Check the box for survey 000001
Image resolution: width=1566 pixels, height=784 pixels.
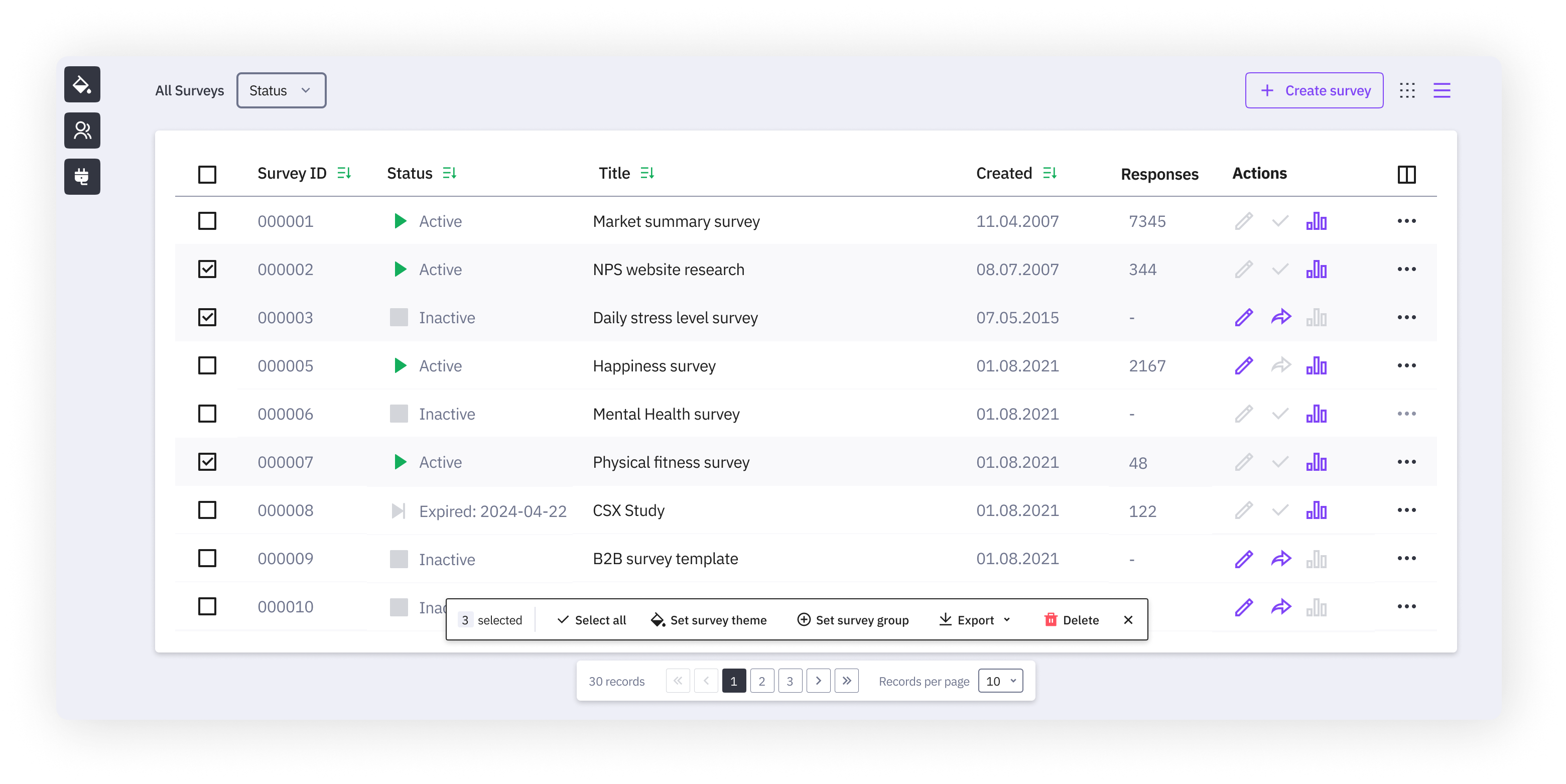point(207,221)
